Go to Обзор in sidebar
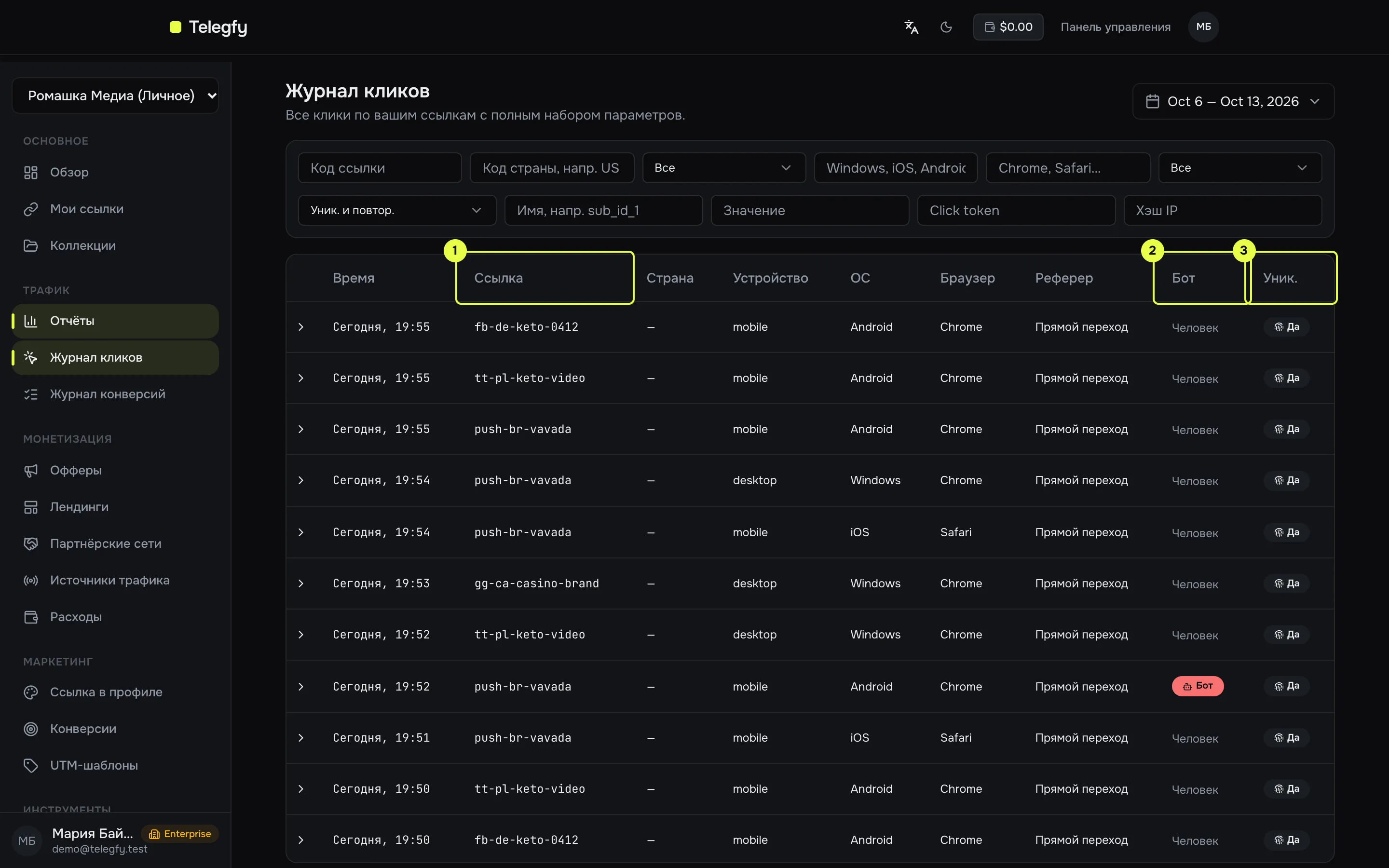 [115, 172]
